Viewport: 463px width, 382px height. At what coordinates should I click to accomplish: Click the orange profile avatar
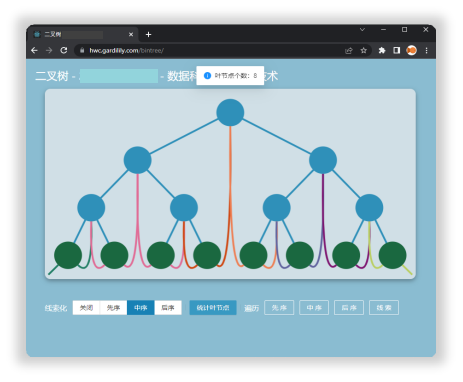tap(412, 50)
